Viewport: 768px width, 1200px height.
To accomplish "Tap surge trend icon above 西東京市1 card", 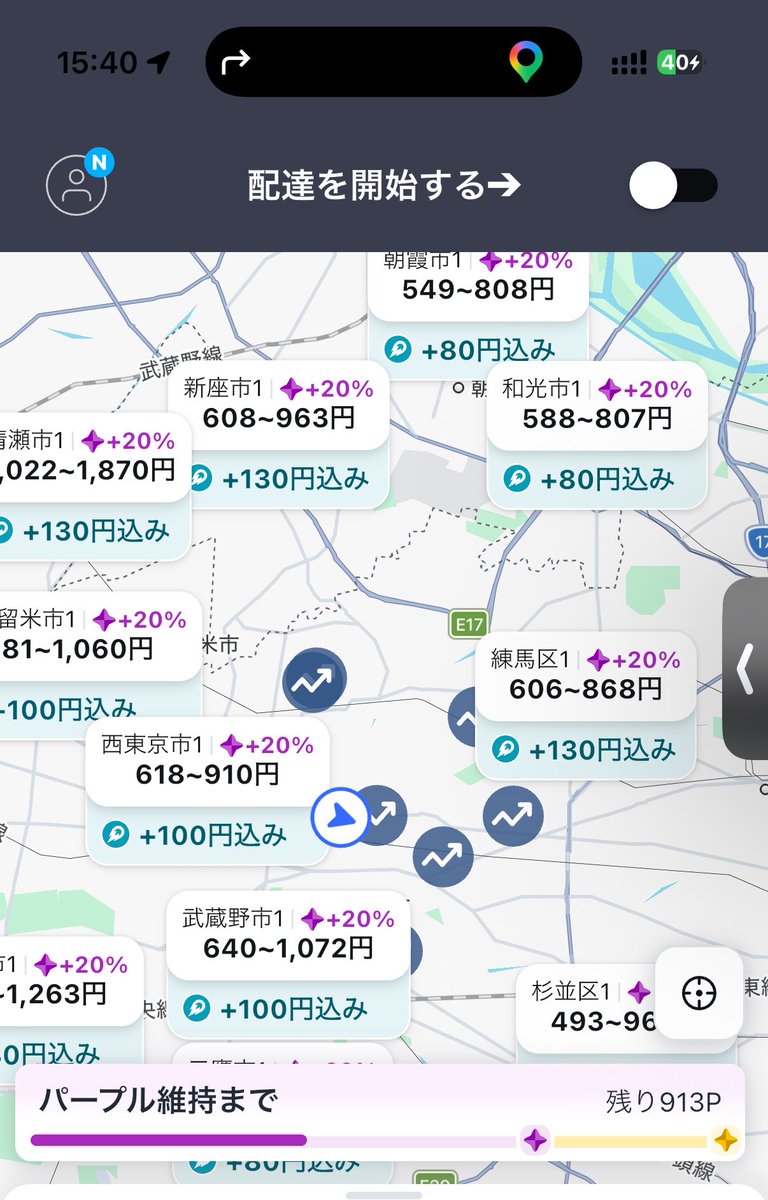I will click(x=314, y=680).
